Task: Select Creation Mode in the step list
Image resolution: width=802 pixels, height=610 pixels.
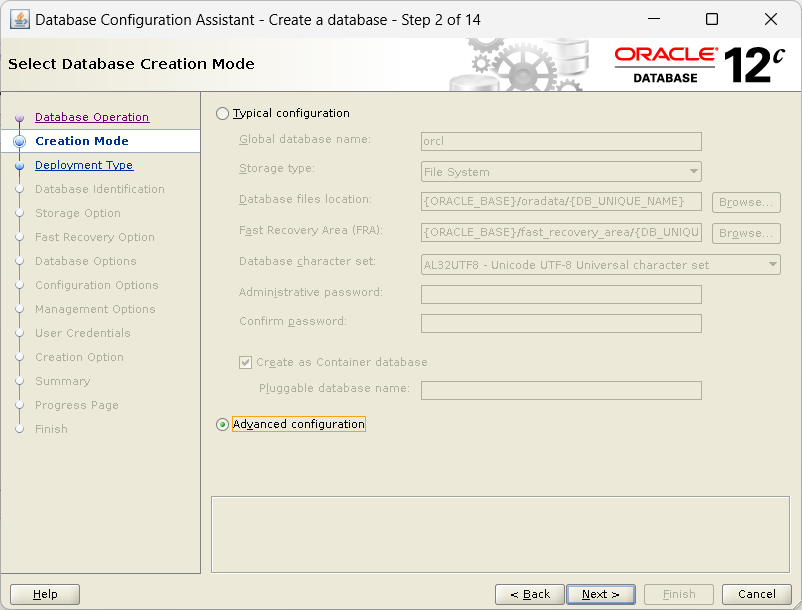Action: click(82, 141)
